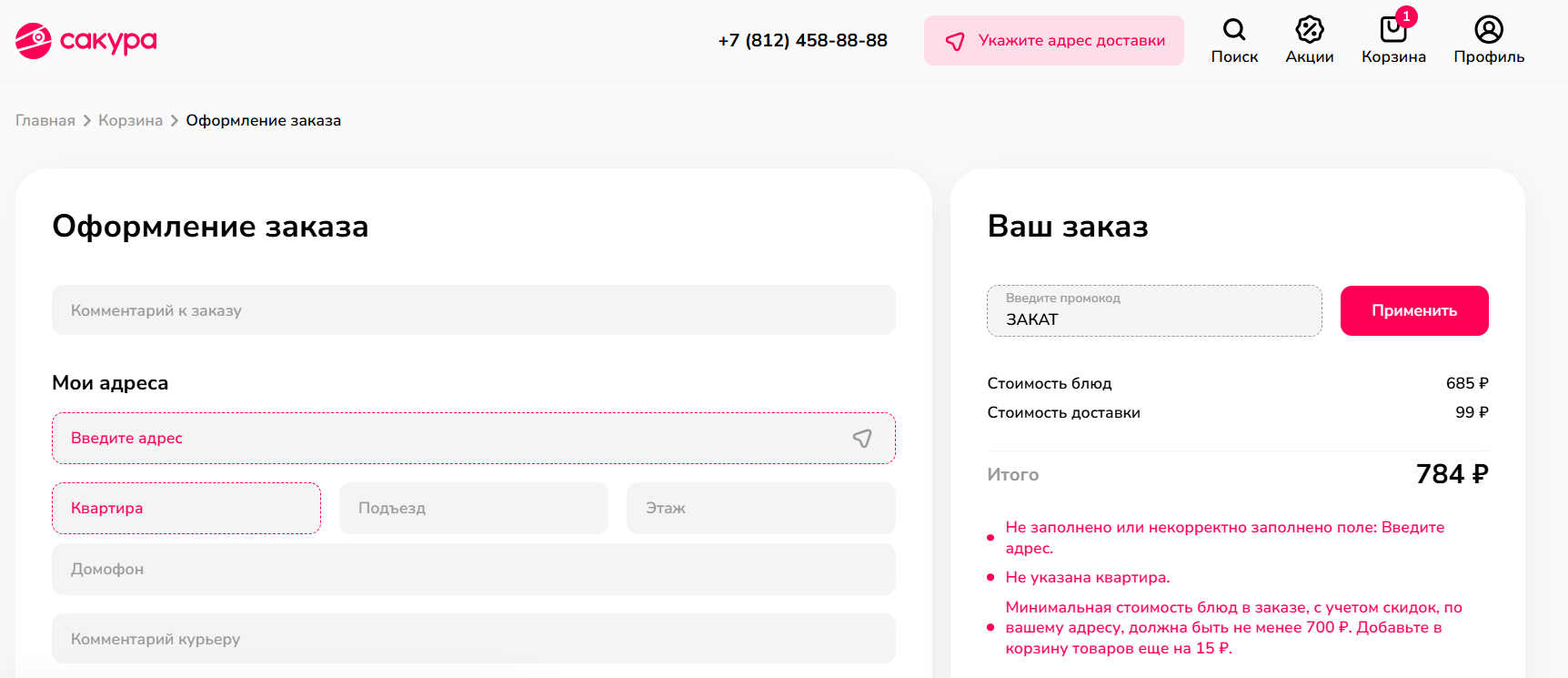Focus the Этаж field
This screenshot has width=1568, height=678.
[x=761, y=509]
